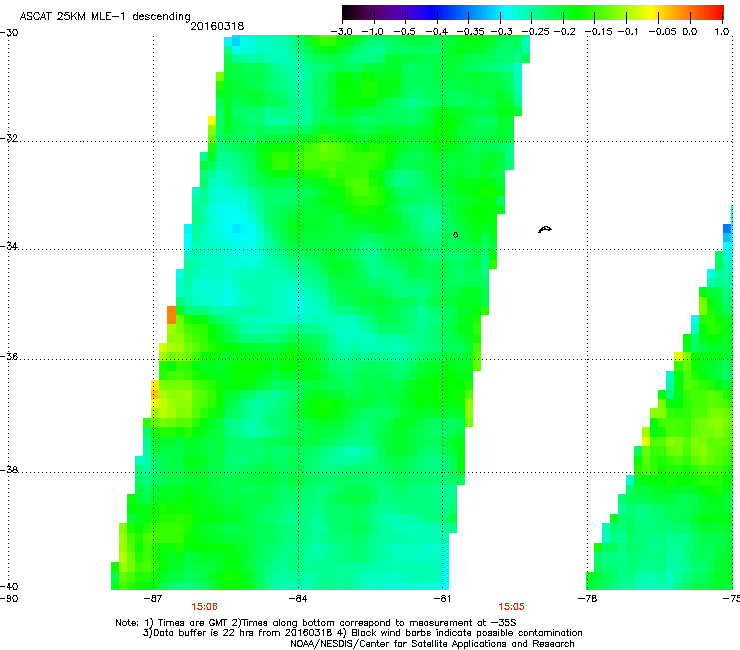740x650 pixels.
Task: Click the rainbow color scale bar
Action: click(533, 12)
